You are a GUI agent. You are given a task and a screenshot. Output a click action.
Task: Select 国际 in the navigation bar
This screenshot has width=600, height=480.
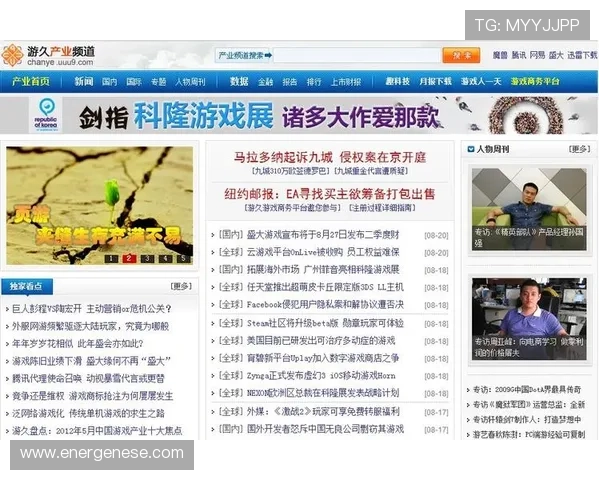click(x=134, y=82)
